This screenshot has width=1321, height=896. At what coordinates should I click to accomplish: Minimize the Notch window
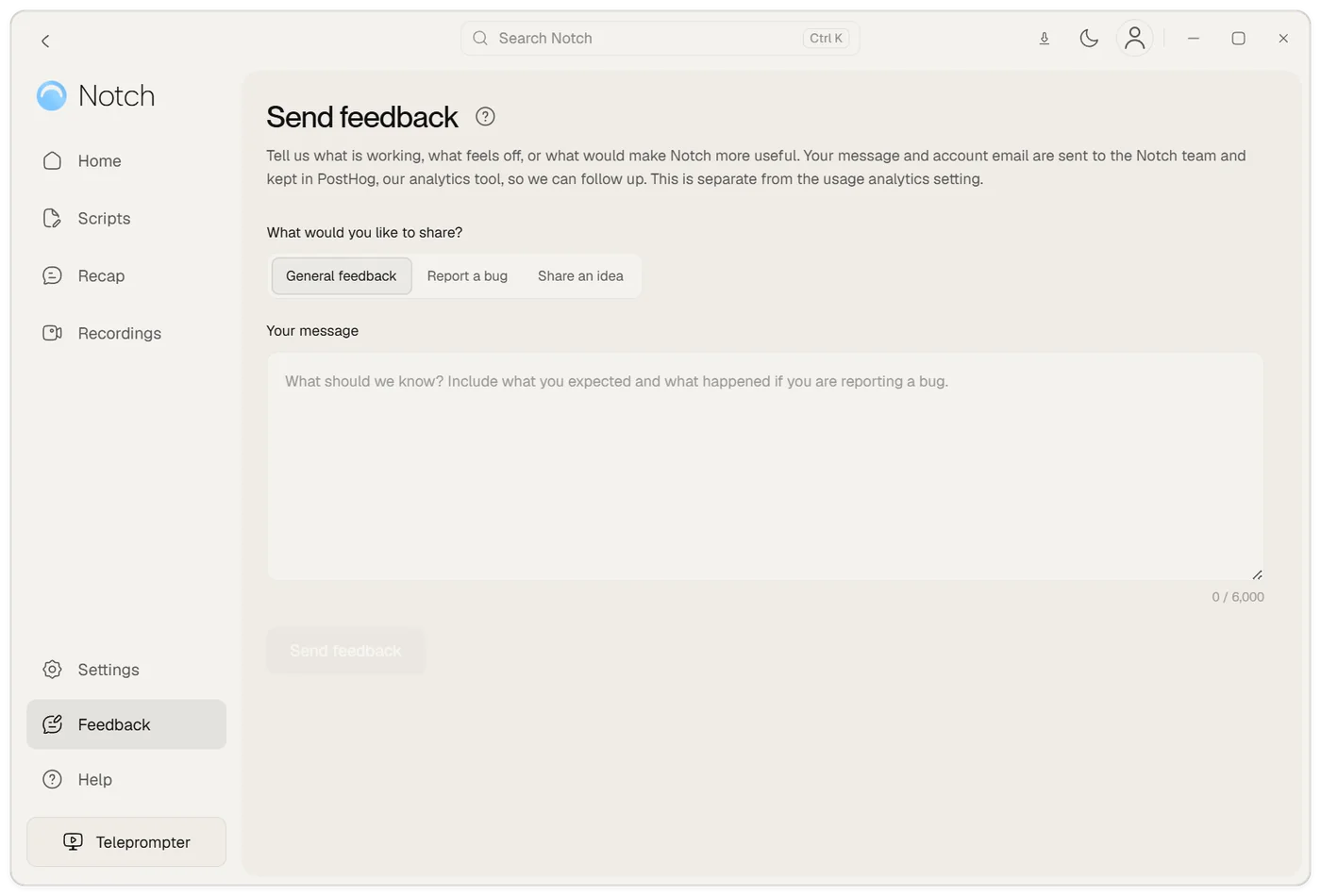click(1194, 39)
